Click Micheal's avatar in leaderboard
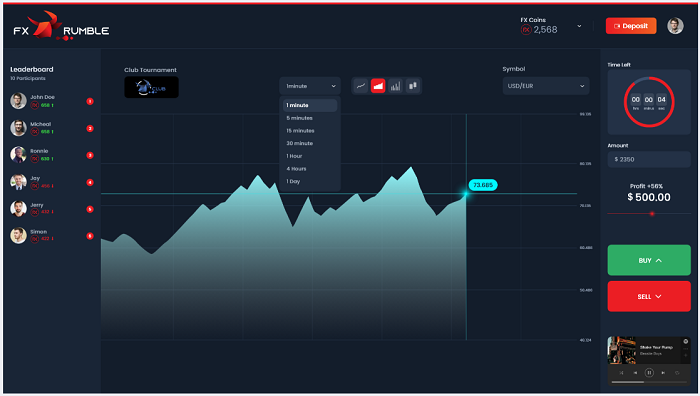Image resolution: width=700 pixels, height=396 pixels. (x=18, y=128)
